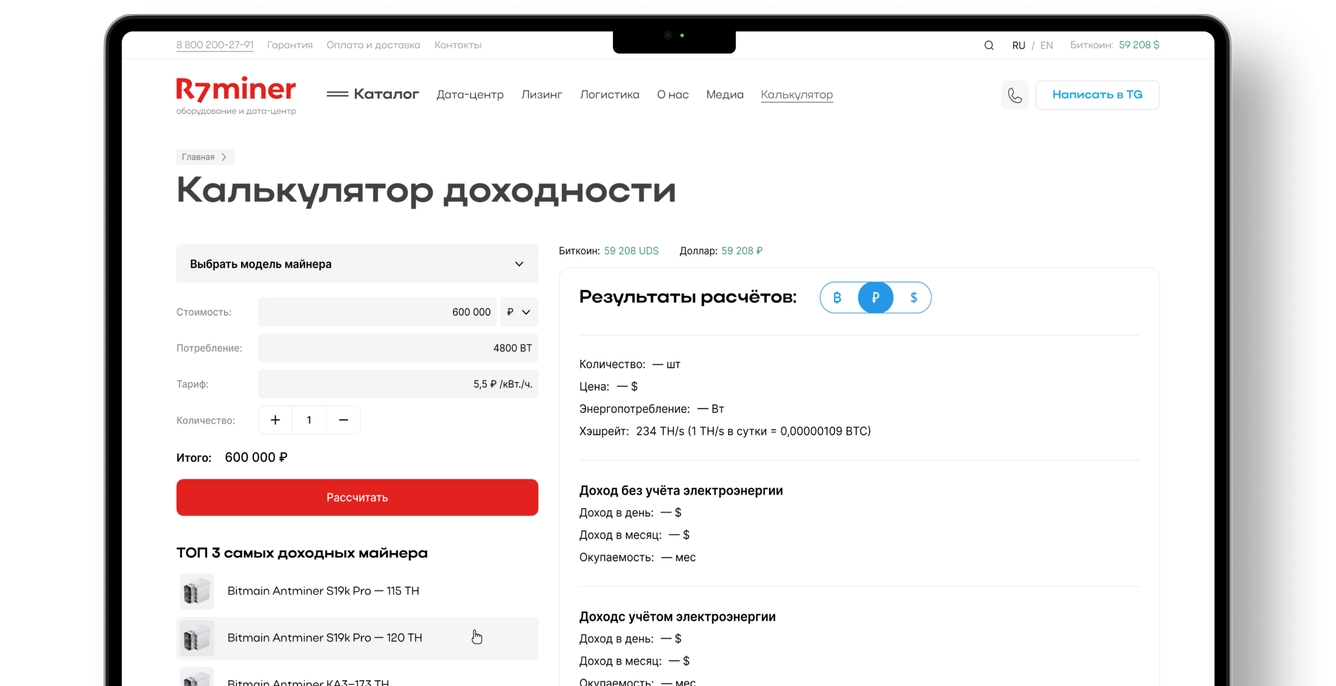The height and width of the screenshot is (686, 1336).
Task: Open the Дата-центр navigation item
Action: tap(470, 94)
